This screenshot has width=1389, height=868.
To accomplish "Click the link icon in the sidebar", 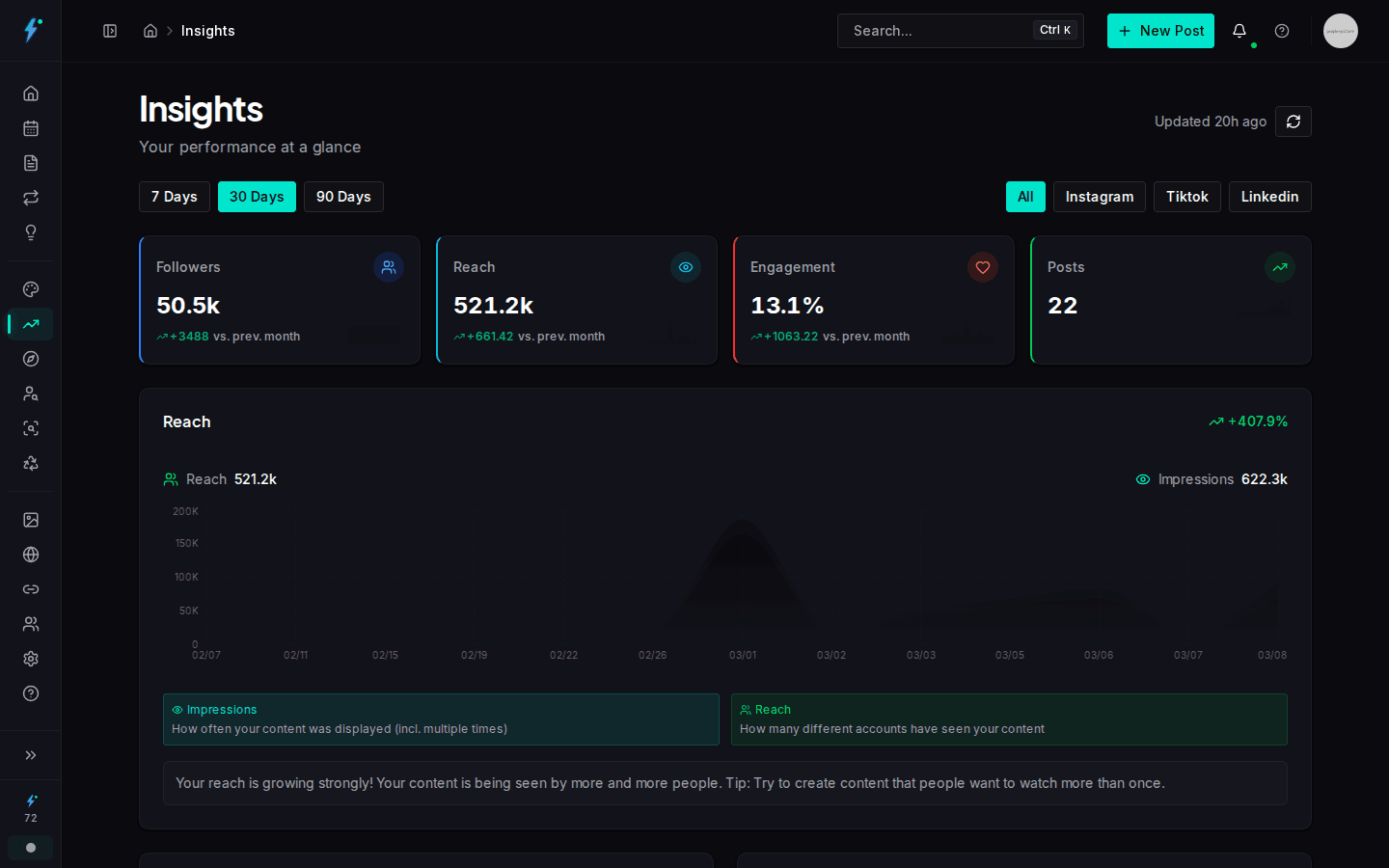I will click(30, 589).
